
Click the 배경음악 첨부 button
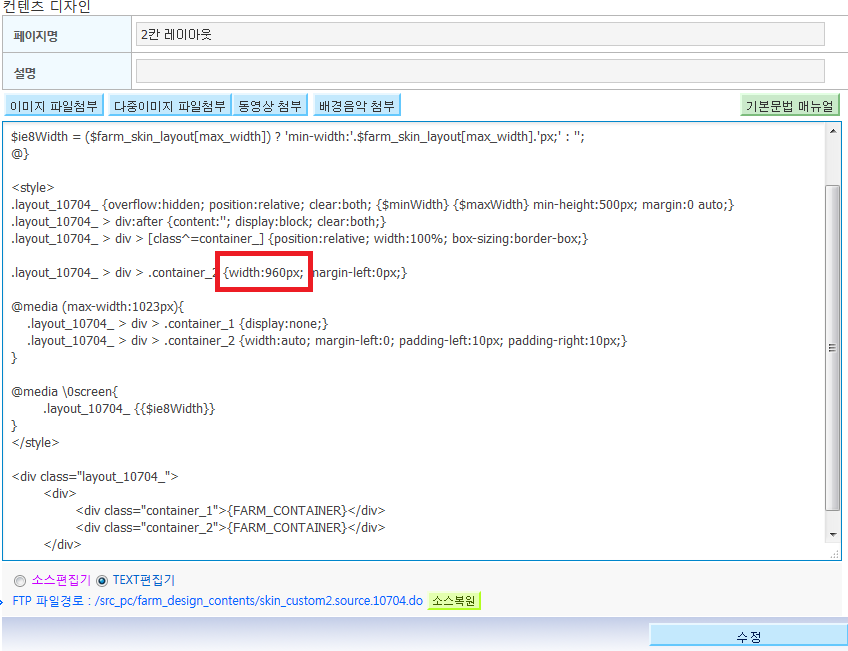click(x=356, y=105)
